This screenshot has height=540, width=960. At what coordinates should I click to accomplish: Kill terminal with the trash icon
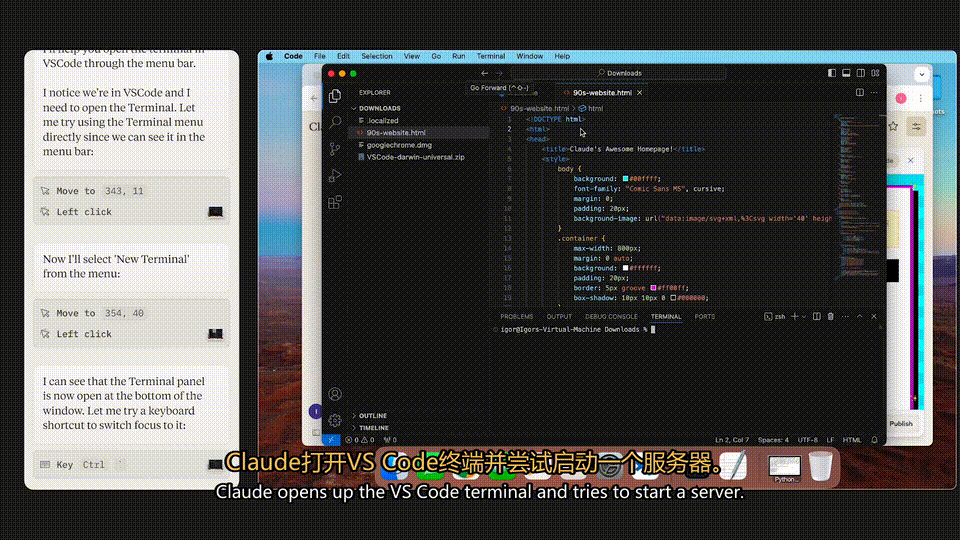point(831,317)
